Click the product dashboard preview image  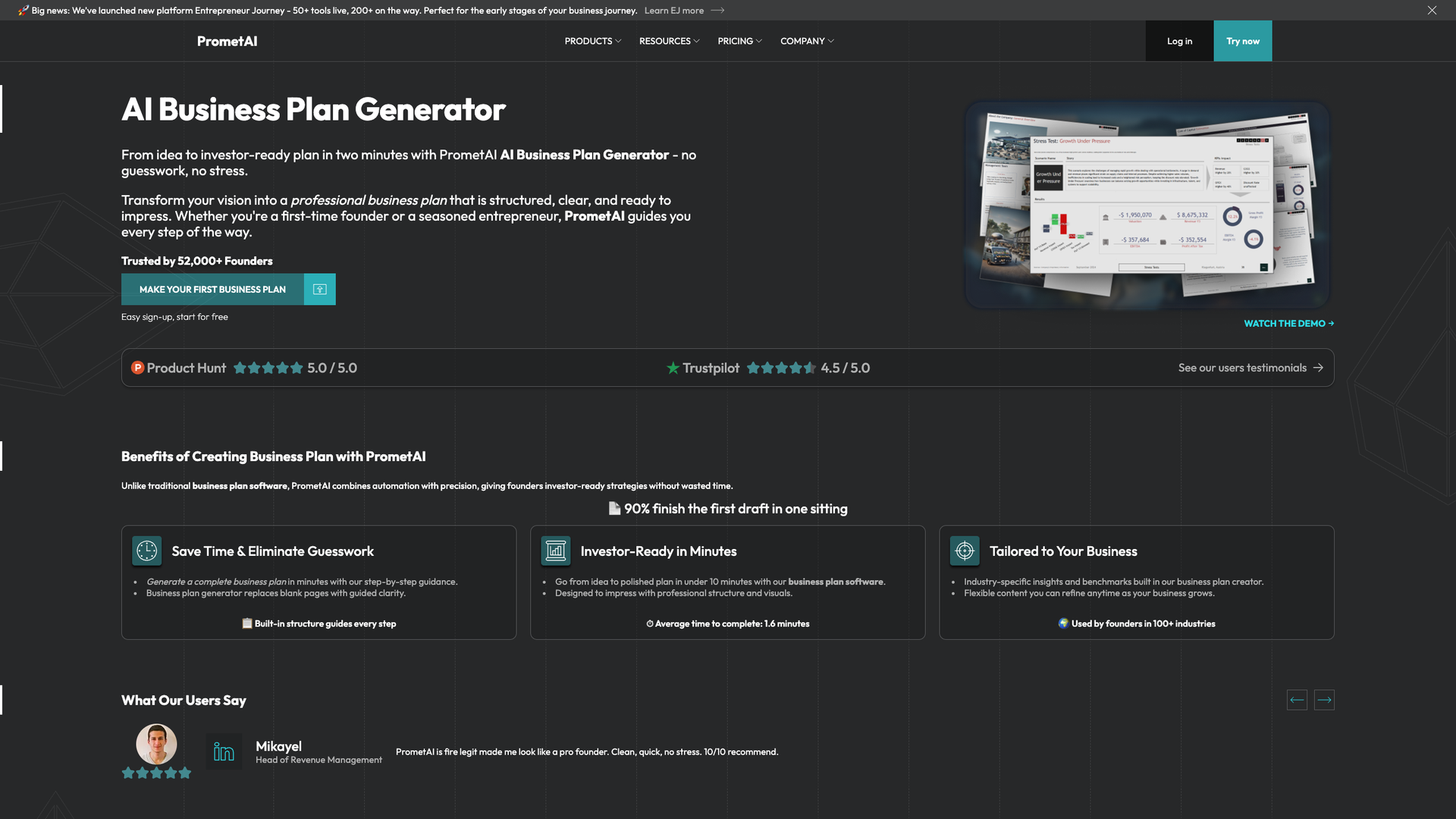pos(1147,206)
